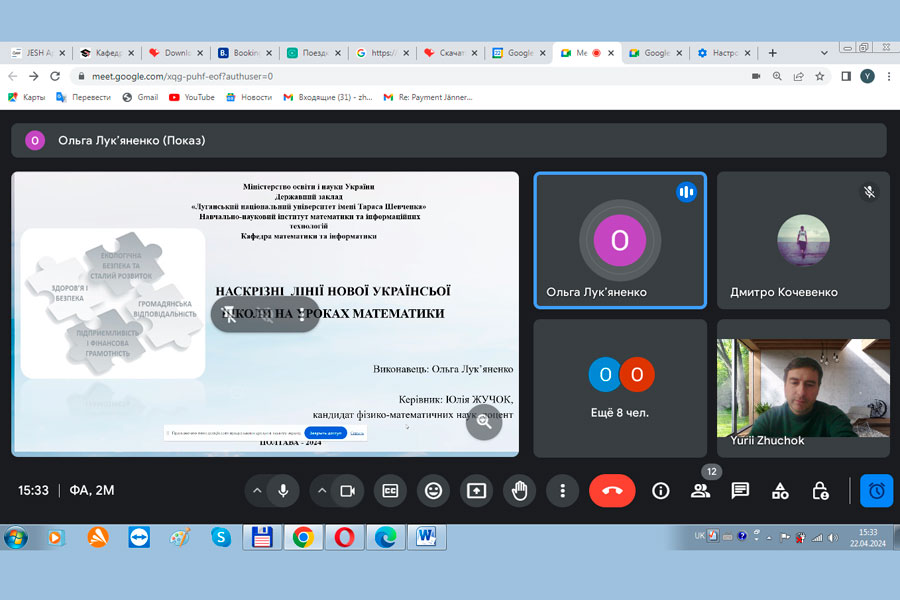Viewport: 900px width, 600px height.
Task: Toggle closed captions (CC)
Action: [x=390, y=491]
